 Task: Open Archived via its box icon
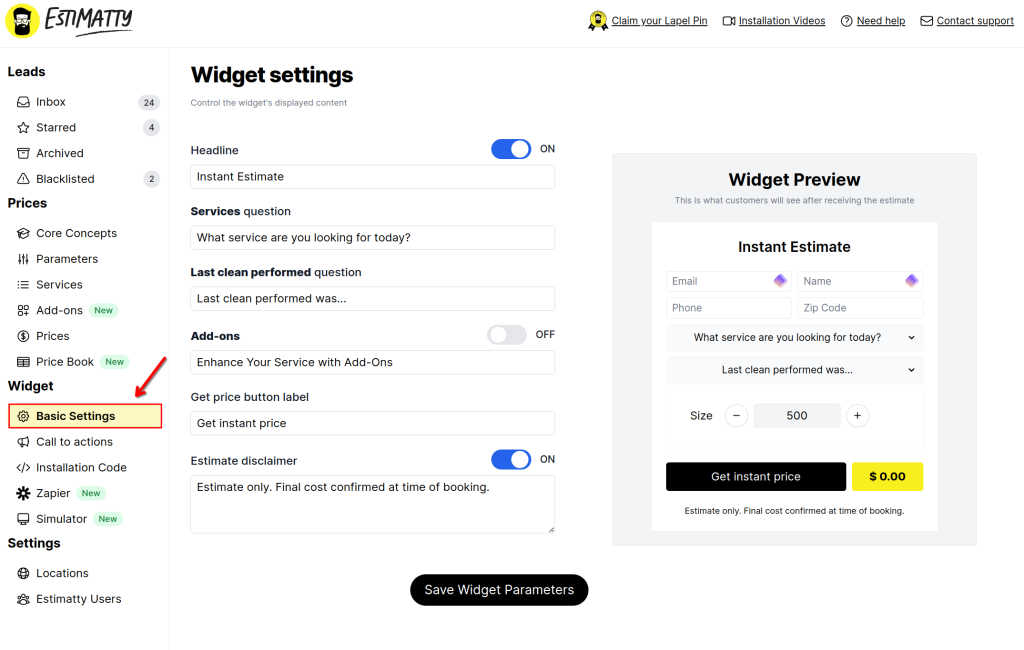pyautogui.click(x=24, y=153)
